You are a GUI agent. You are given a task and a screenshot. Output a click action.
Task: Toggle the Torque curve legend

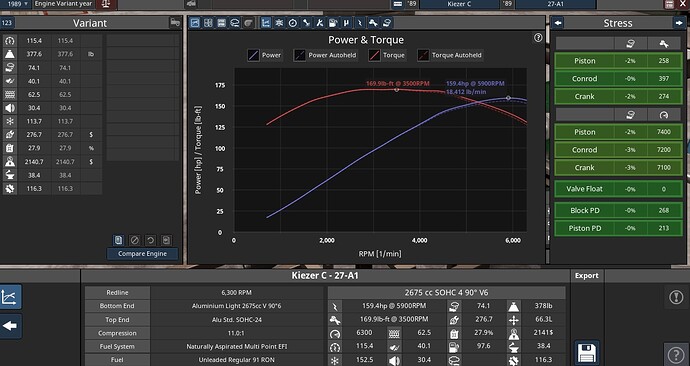(387, 55)
